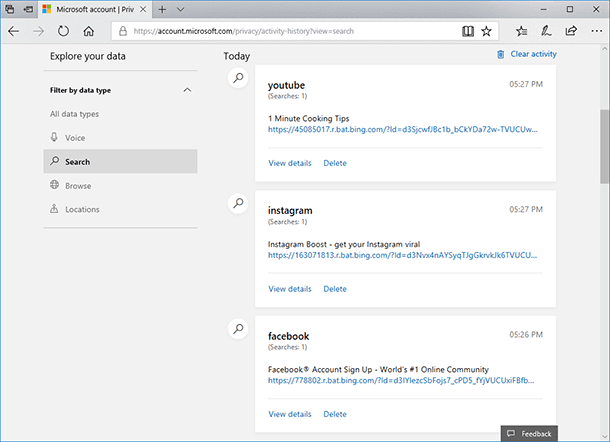Screen dimensions: 610x442
Task: View details of the youtube search
Action: pyautogui.click(x=290, y=163)
